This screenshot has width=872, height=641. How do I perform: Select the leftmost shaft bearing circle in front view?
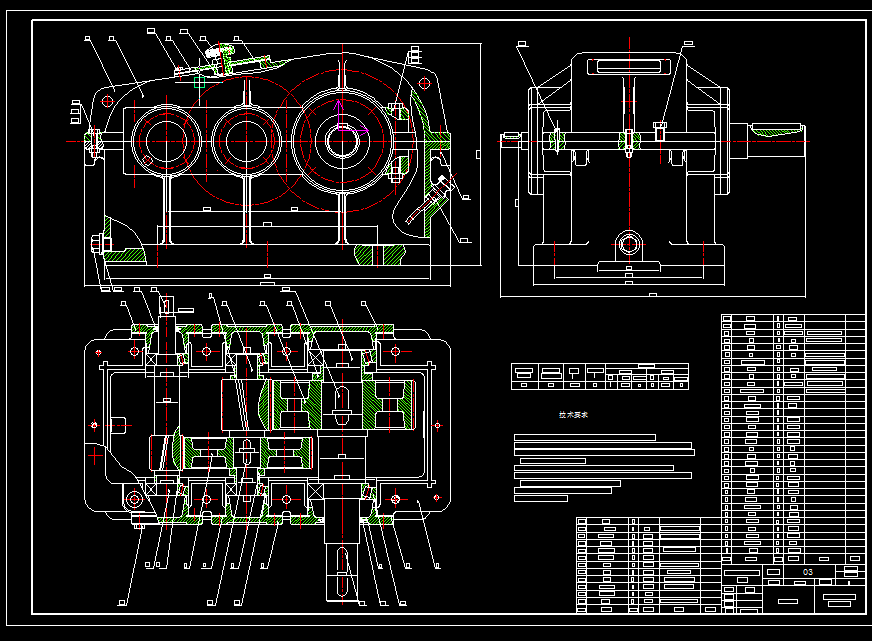[166, 141]
